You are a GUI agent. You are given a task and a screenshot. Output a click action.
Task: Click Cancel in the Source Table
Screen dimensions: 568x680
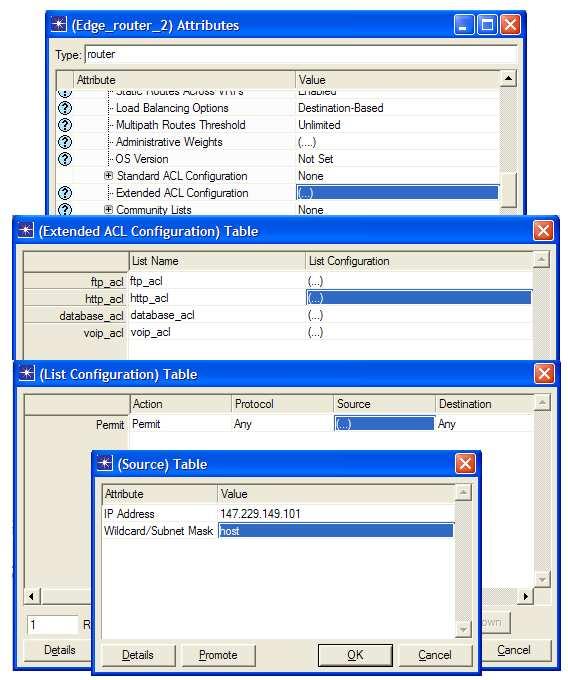click(x=435, y=655)
